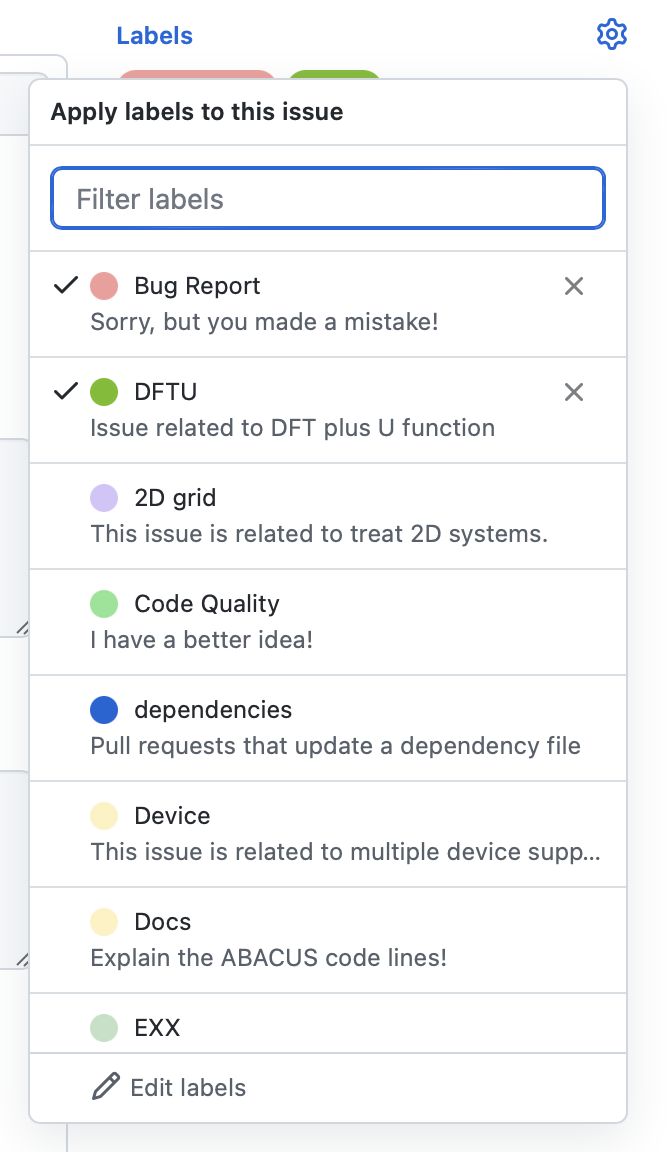Image resolution: width=666 pixels, height=1152 pixels.
Task: Apply the Docs label
Action: (162, 922)
